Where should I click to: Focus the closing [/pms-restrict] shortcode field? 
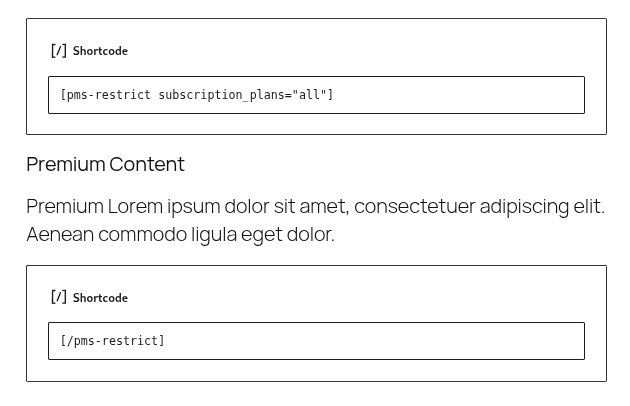coord(316,341)
